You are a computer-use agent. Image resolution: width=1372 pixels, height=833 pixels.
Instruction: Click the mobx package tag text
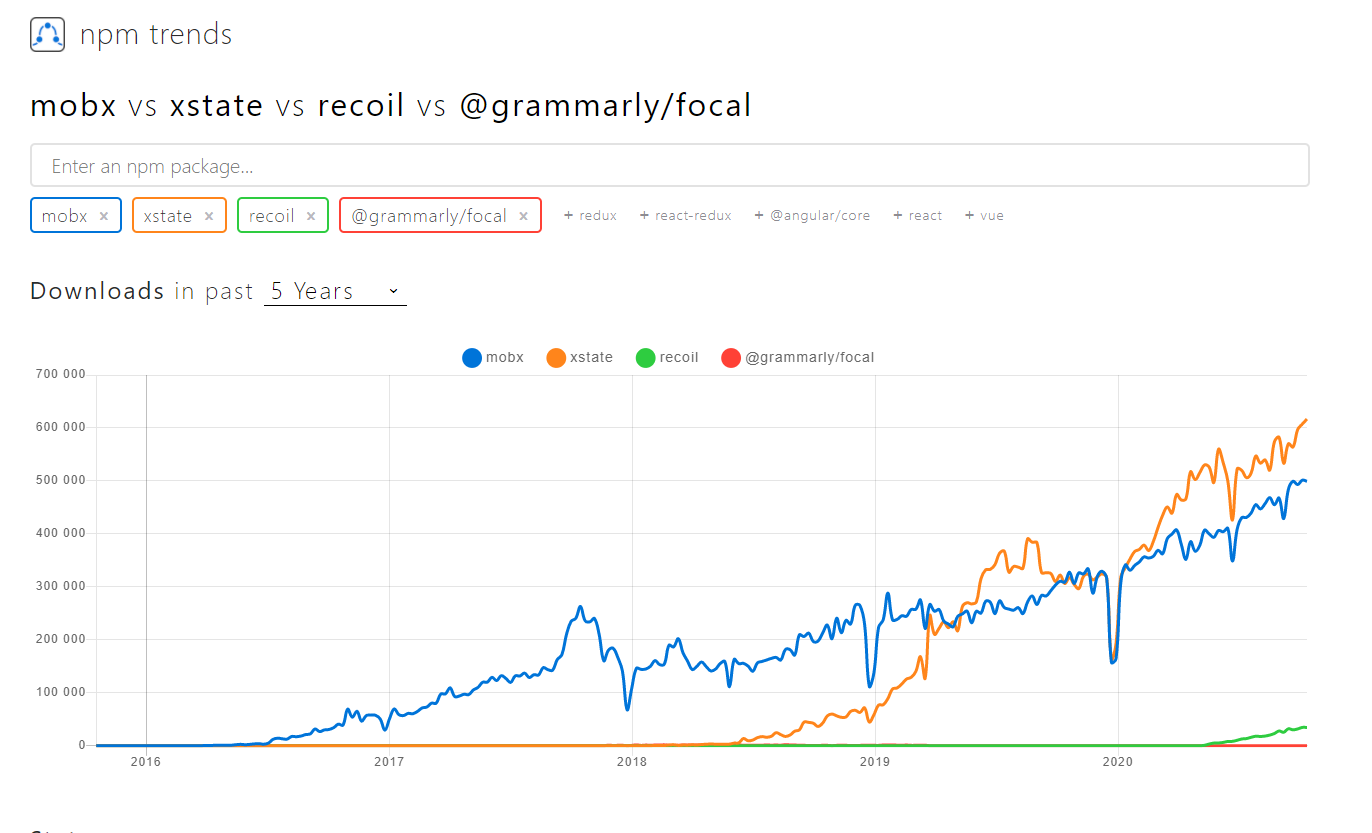pos(65,216)
